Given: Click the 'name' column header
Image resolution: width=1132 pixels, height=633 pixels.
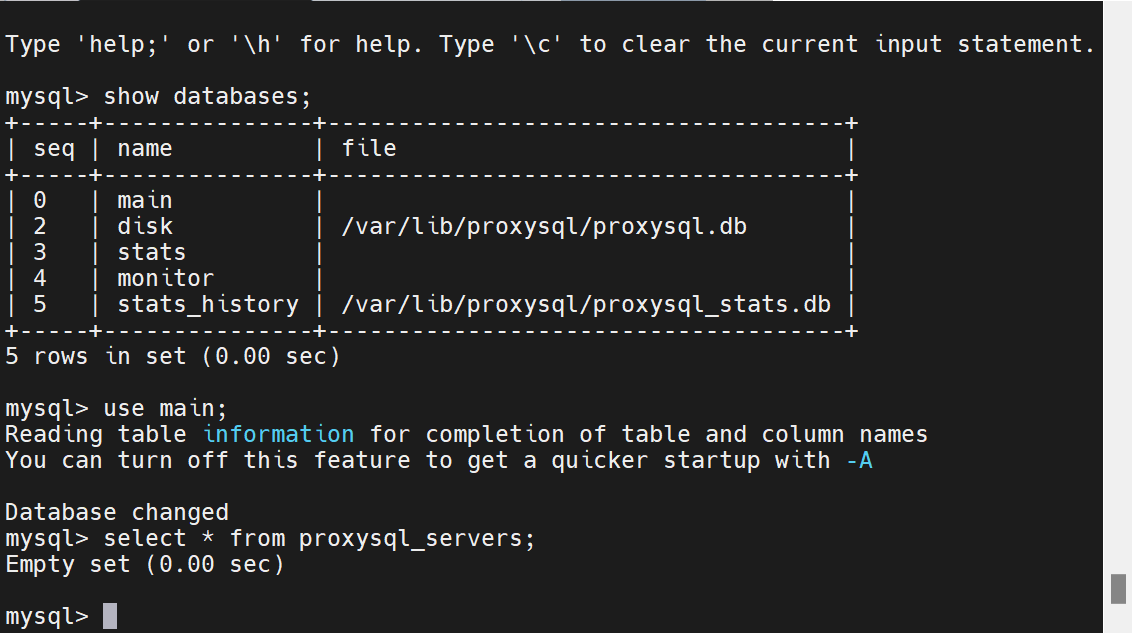Looking at the screenshot, I should coord(144,149).
